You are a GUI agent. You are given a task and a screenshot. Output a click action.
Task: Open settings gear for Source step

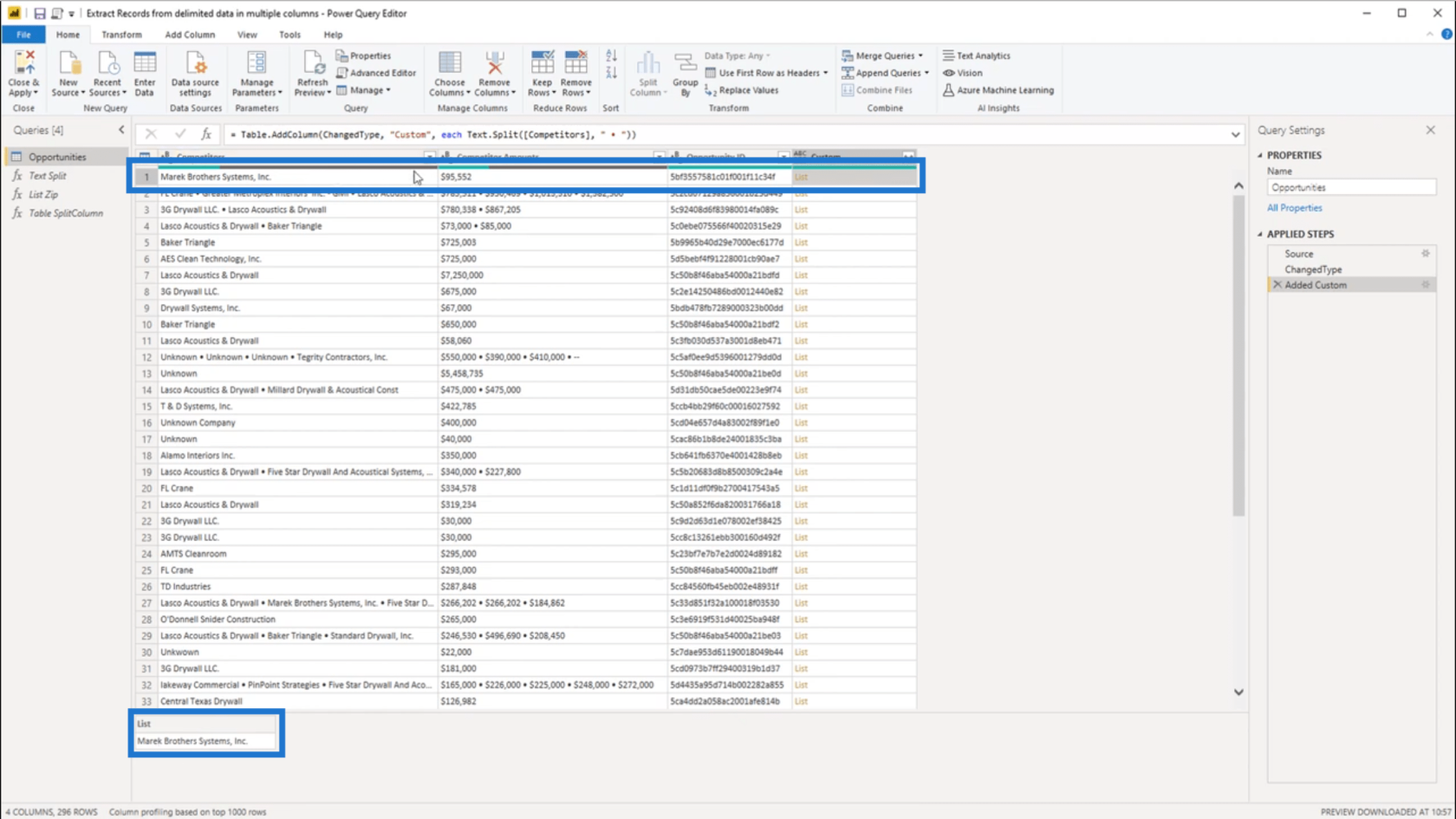[1426, 254]
